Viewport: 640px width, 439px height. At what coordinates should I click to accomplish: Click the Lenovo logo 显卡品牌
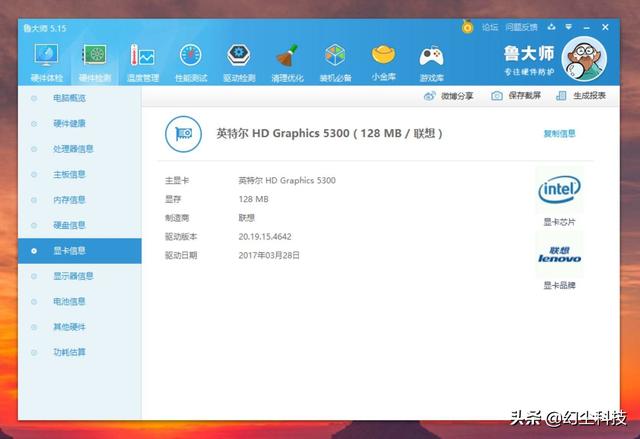click(x=559, y=254)
